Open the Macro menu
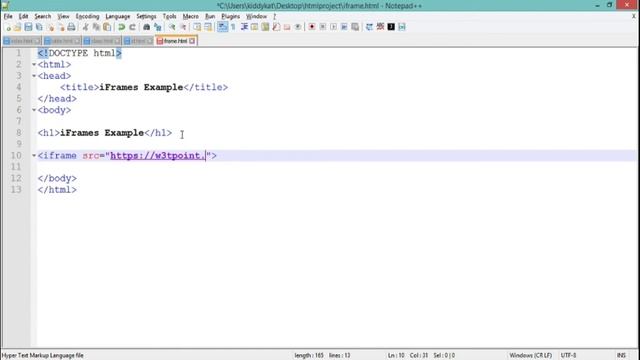This screenshot has width=640, height=360. 191,16
